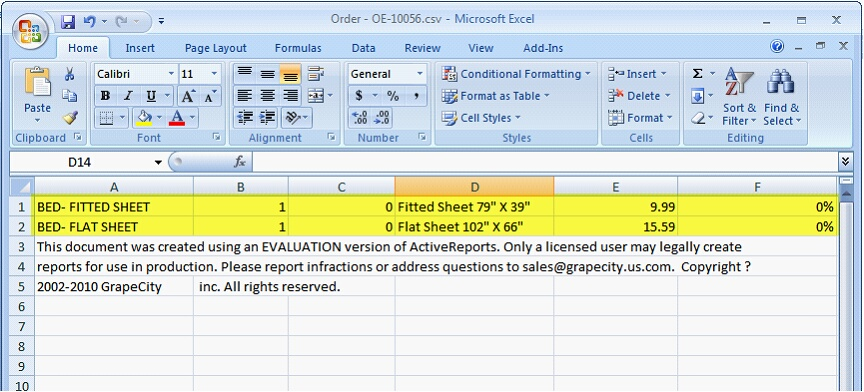Open Format cells menu
This screenshot has width=864, height=392.
[x=640, y=117]
